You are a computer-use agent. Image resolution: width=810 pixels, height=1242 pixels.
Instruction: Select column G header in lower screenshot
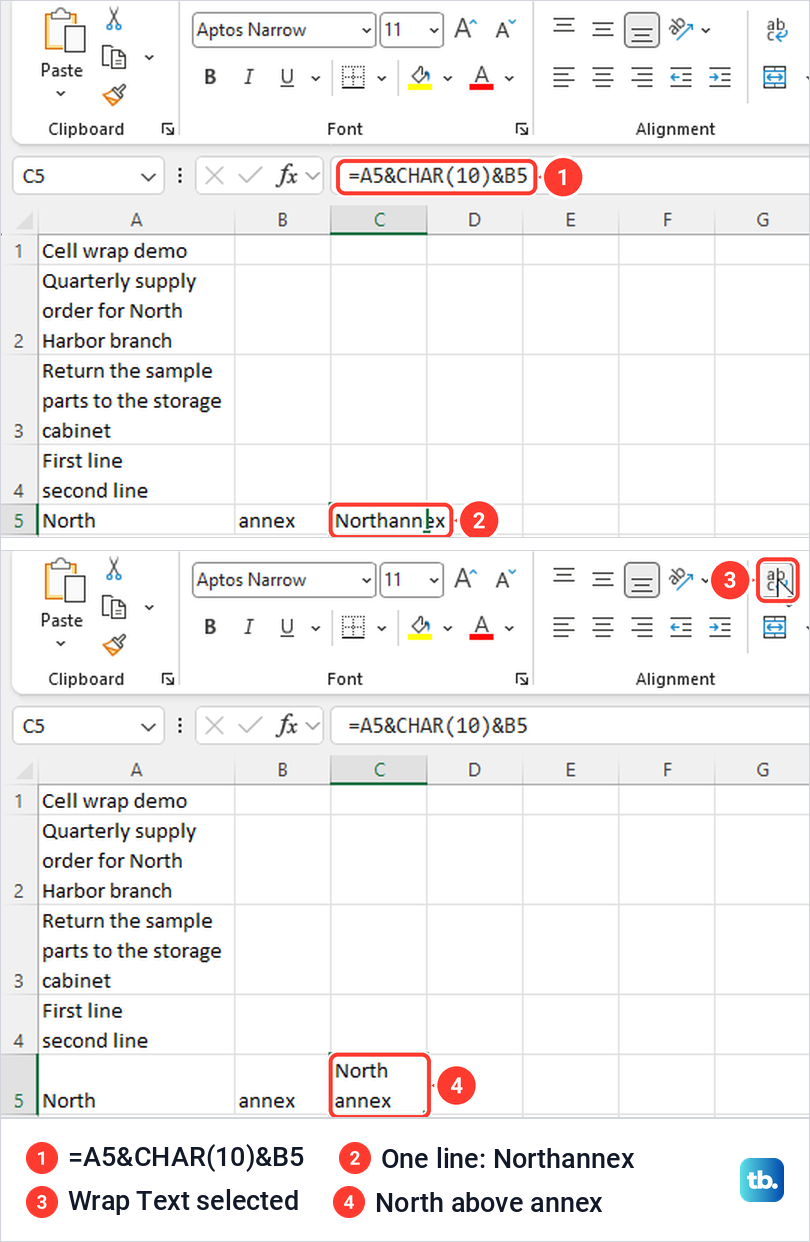[762, 770]
